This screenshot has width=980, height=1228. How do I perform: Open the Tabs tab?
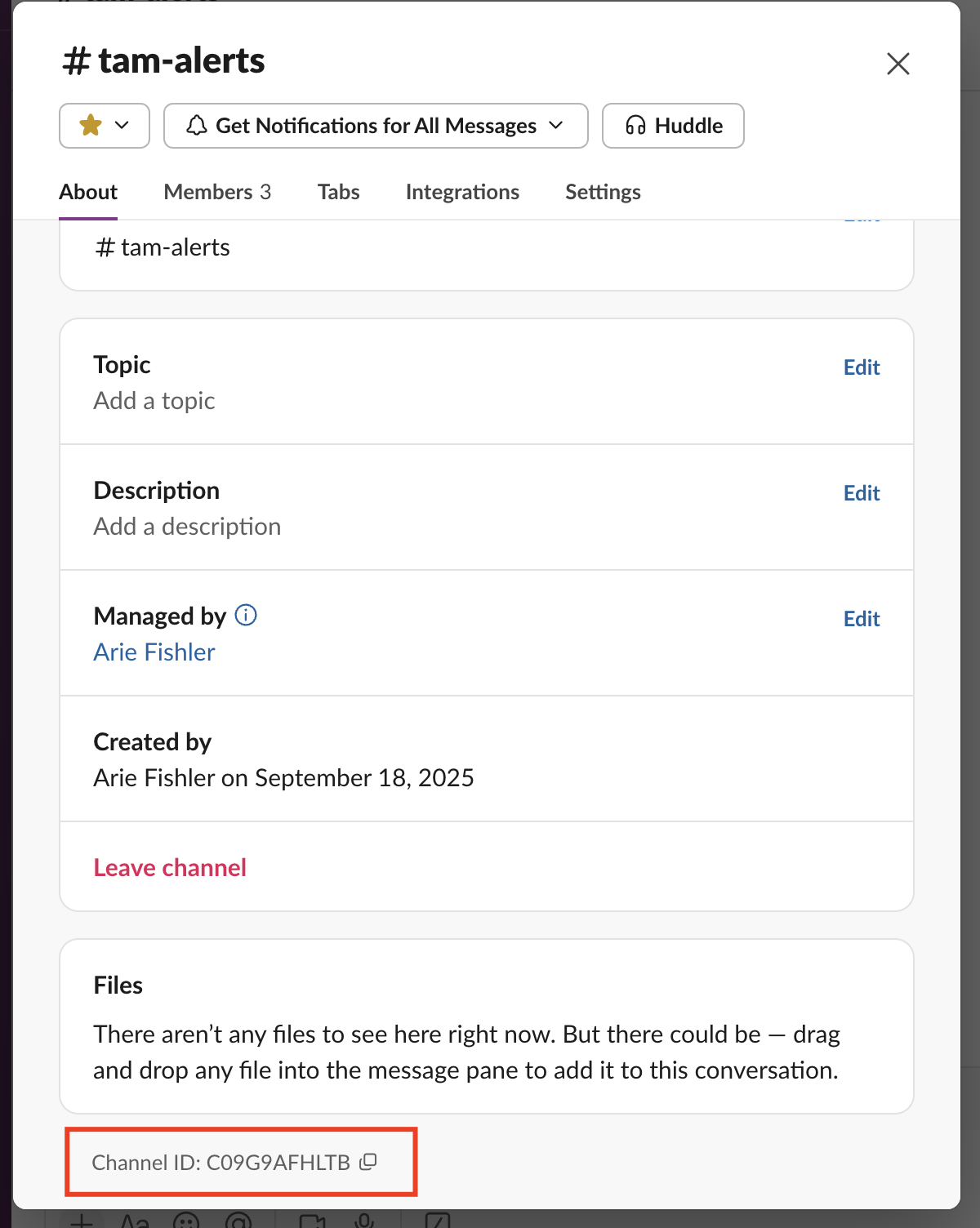[338, 192]
